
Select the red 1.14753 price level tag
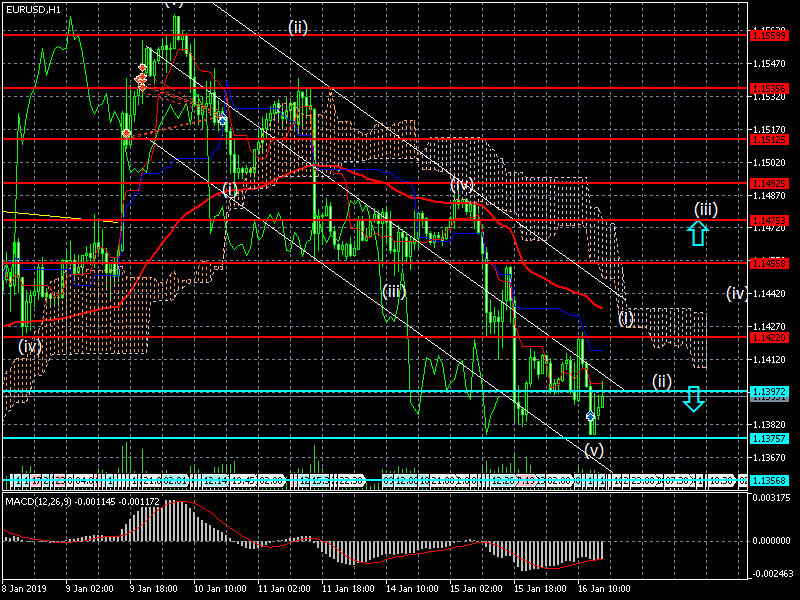[x=769, y=220]
